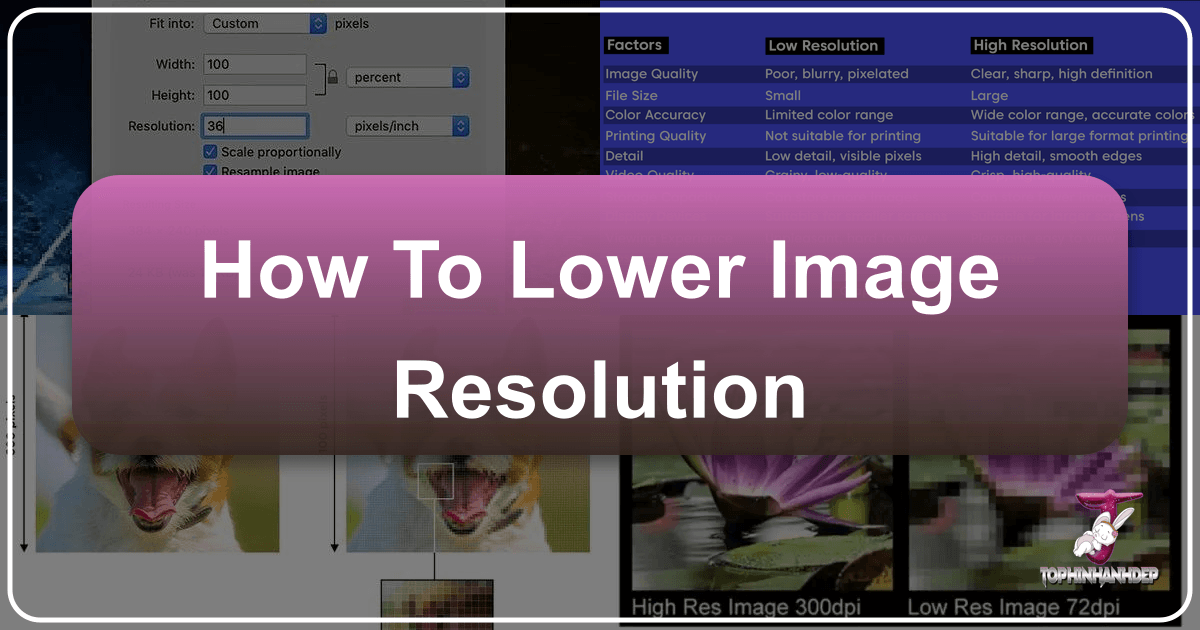Uncheck the Scale proportionally checkbox
Viewport: 1200px width, 630px height.
tap(209, 152)
